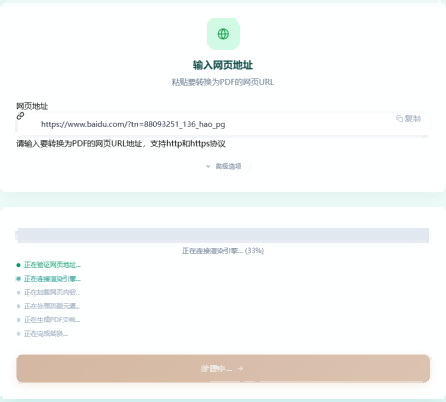Click the green globe icon above the heading

[223, 34]
